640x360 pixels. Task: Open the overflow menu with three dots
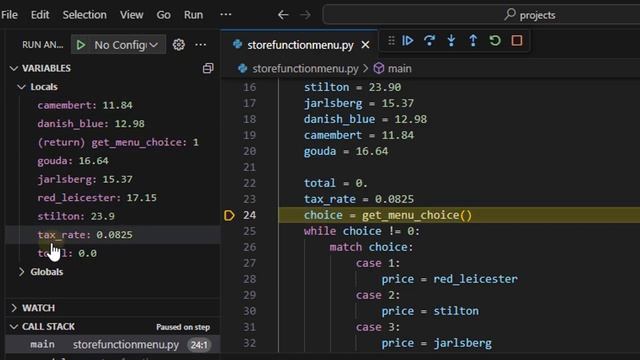(x=226, y=15)
